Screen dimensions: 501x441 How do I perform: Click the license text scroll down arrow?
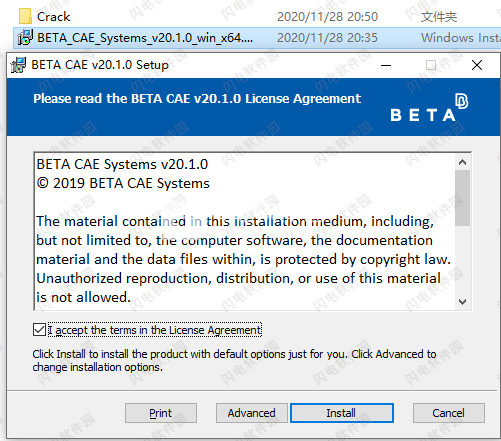[x=462, y=302]
